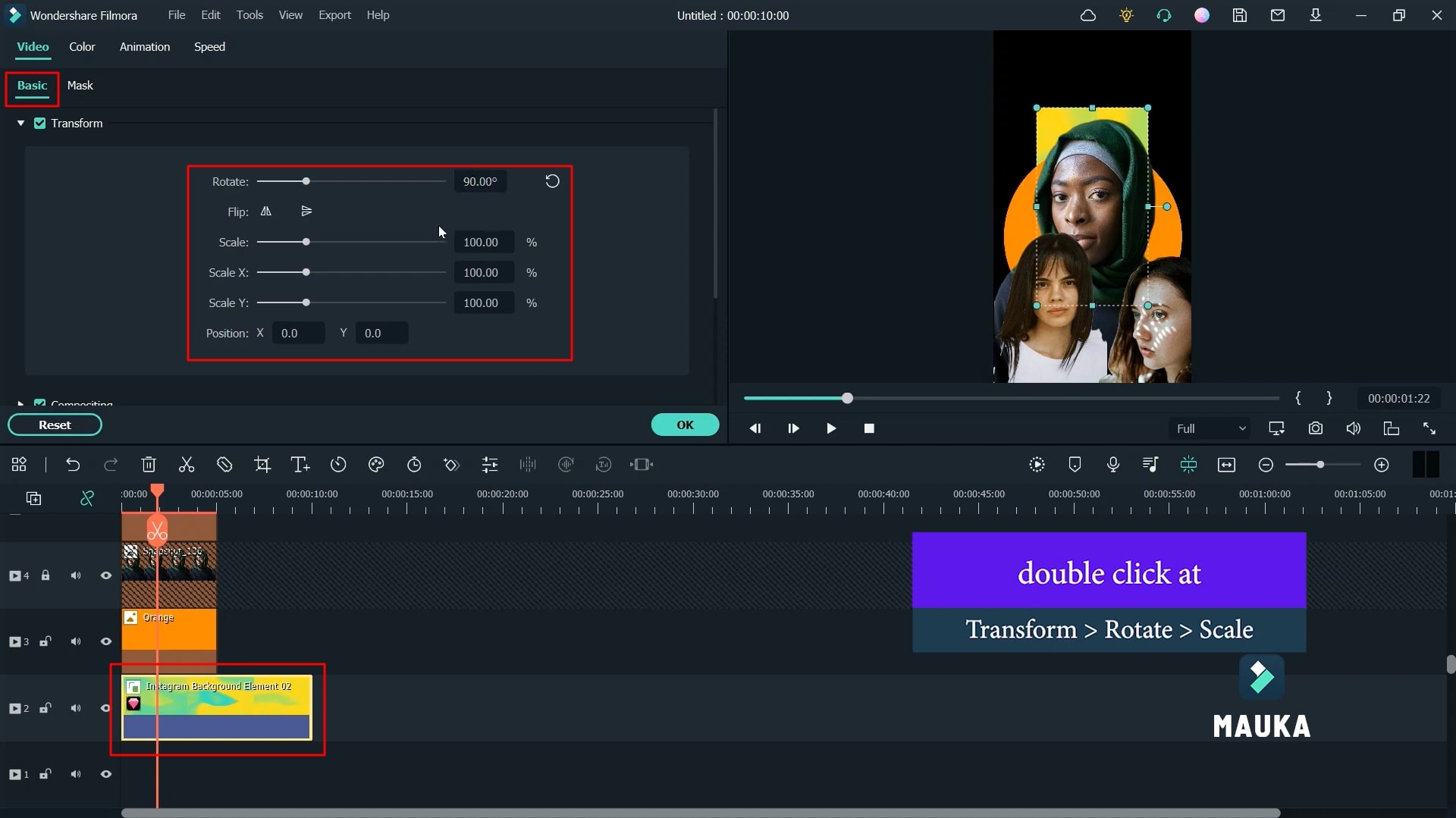
Task: Record voiceover with the microphone icon
Action: point(1112,465)
